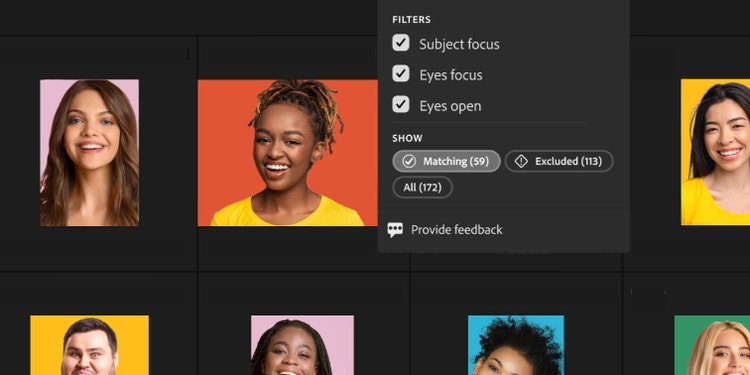Uncheck the Eyes focus filter
This screenshot has width=750, height=375.
click(x=401, y=74)
